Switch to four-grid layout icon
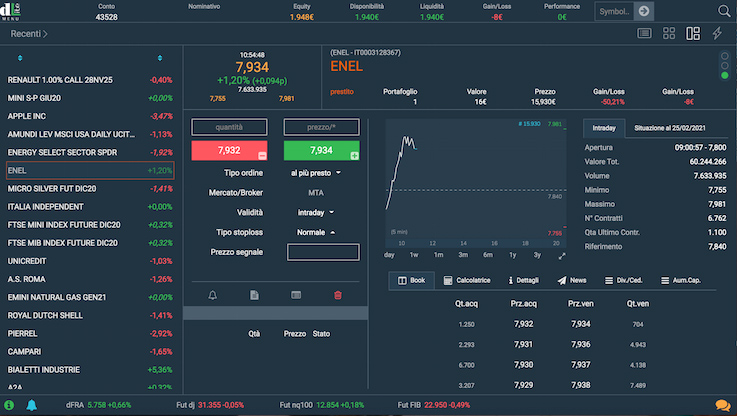Image resolution: width=737 pixels, height=416 pixels. (x=668, y=33)
